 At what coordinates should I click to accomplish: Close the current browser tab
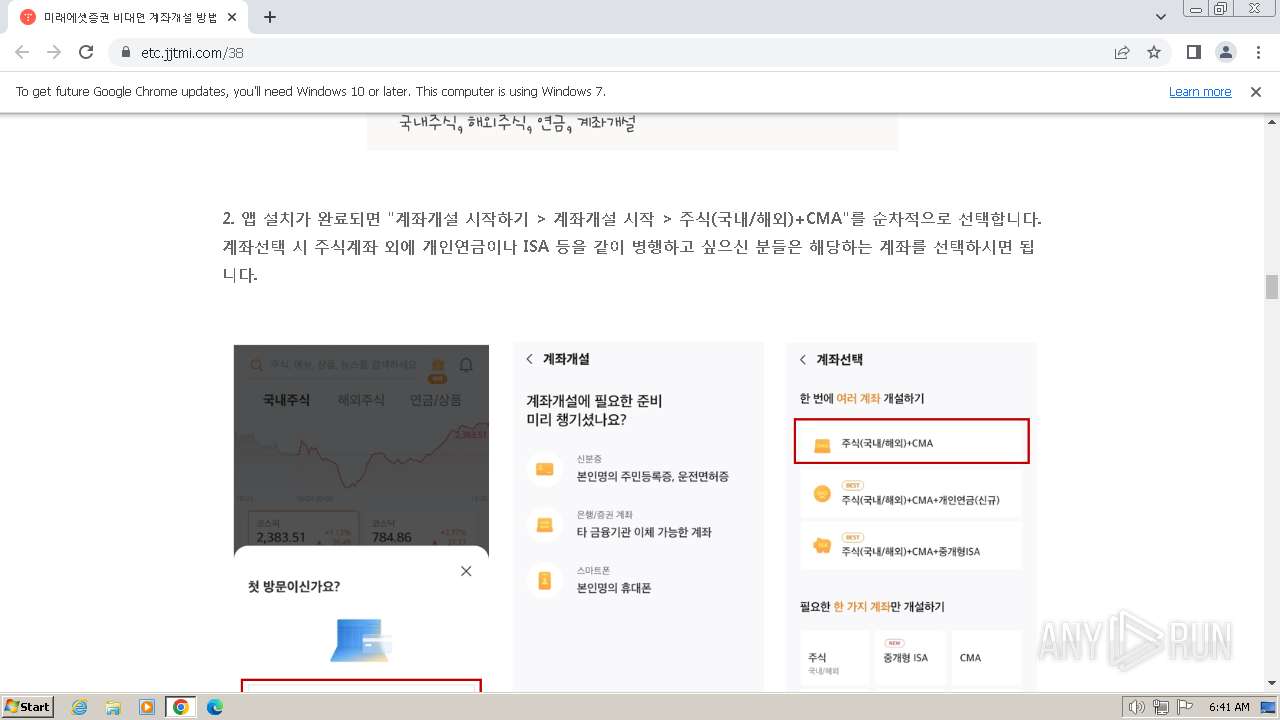point(233,17)
